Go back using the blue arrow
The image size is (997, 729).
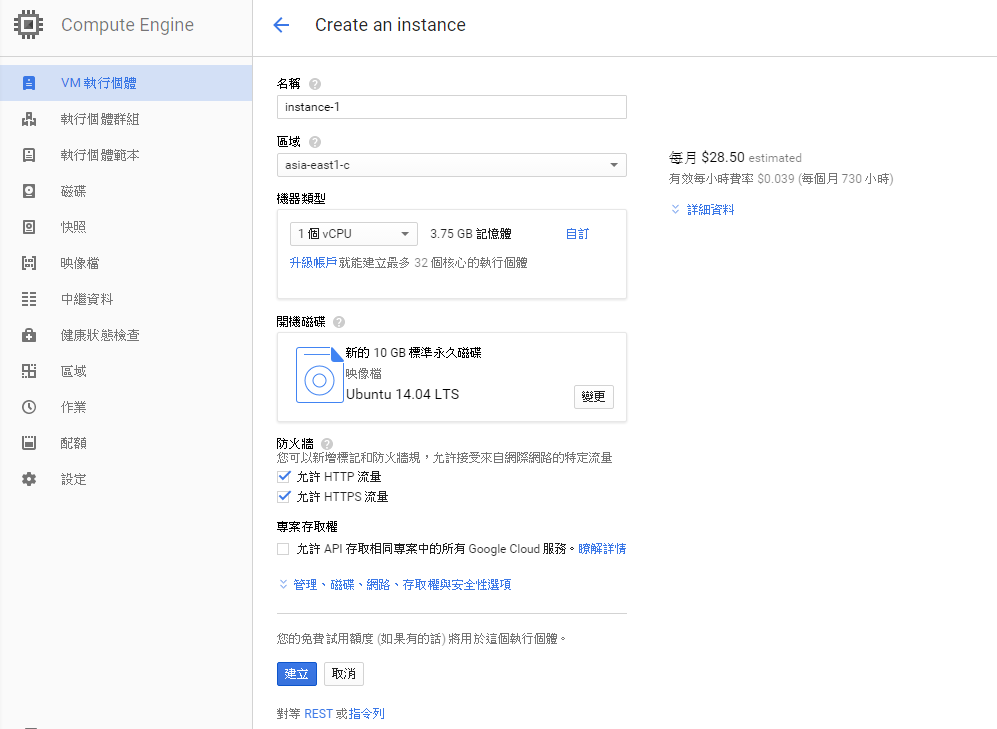(x=281, y=25)
